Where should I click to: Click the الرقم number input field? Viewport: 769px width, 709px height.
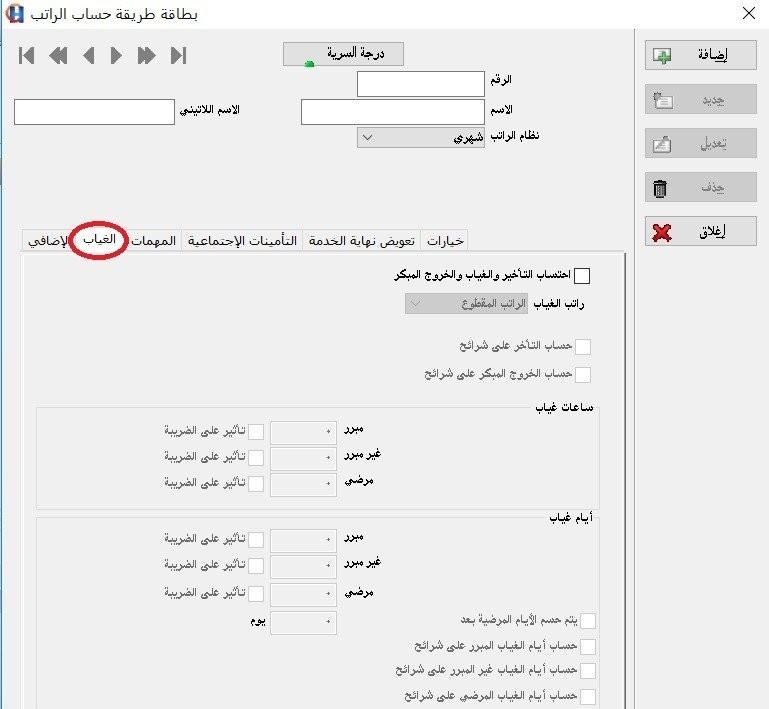[420, 84]
